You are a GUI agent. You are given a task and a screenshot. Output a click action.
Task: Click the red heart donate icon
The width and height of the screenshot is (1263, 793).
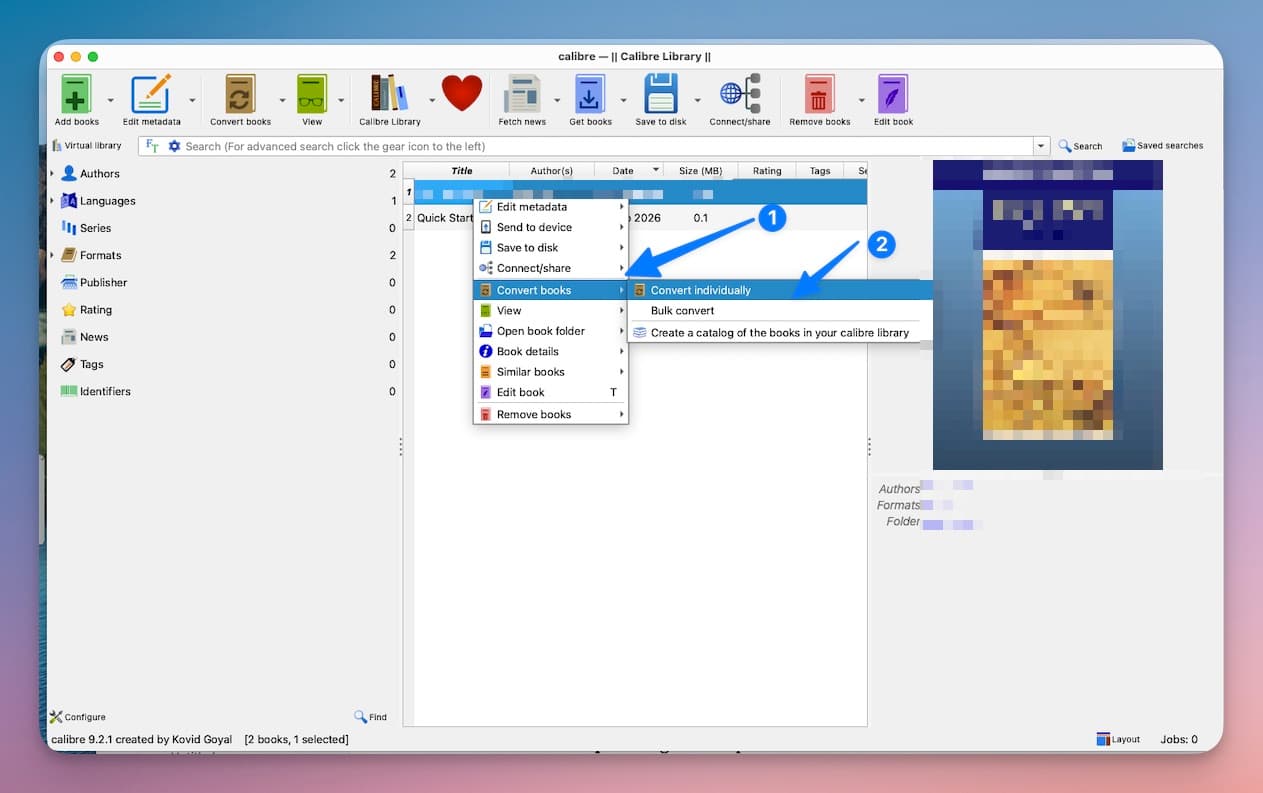pyautogui.click(x=462, y=93)
